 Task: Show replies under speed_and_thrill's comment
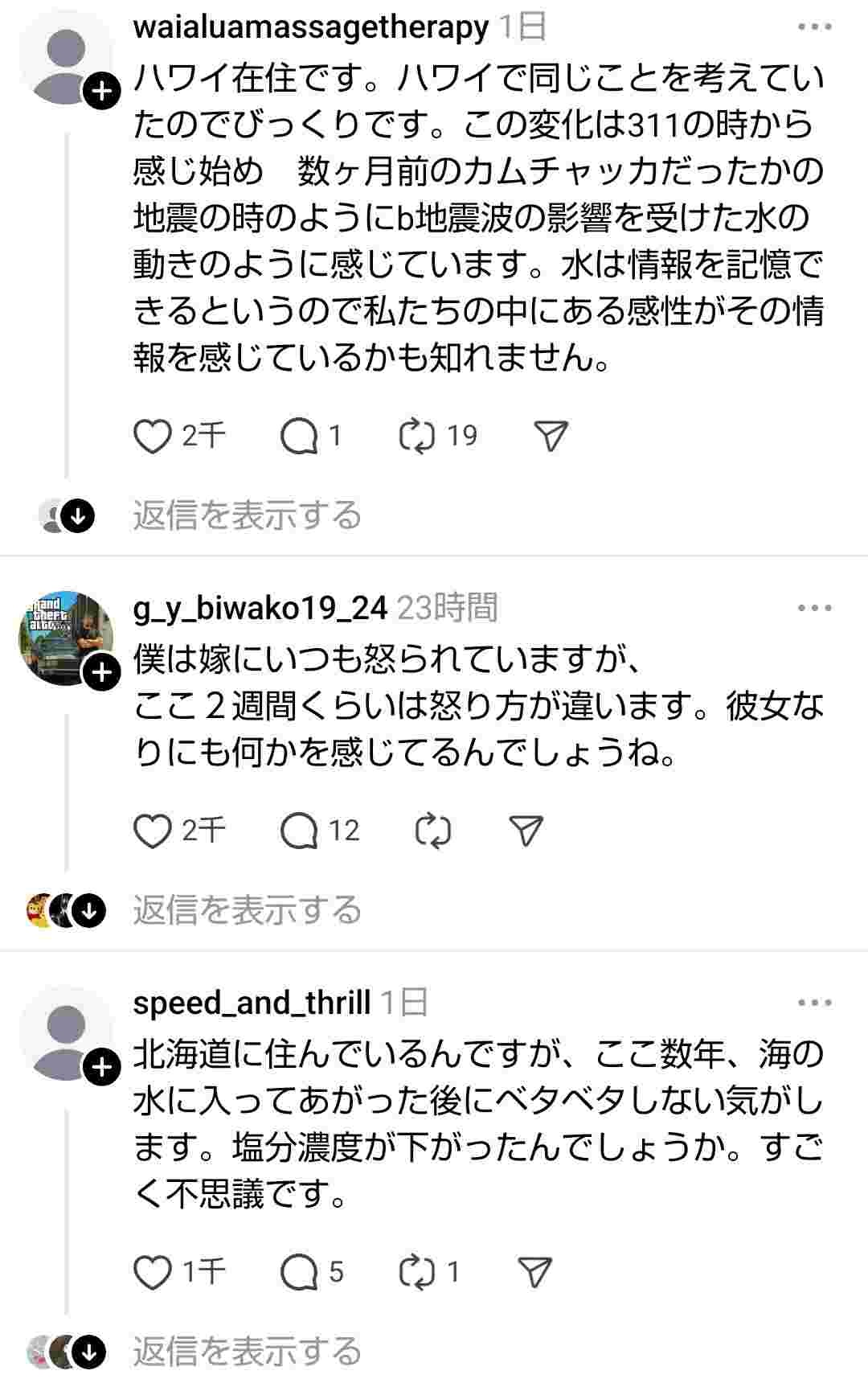(247, 1352)
